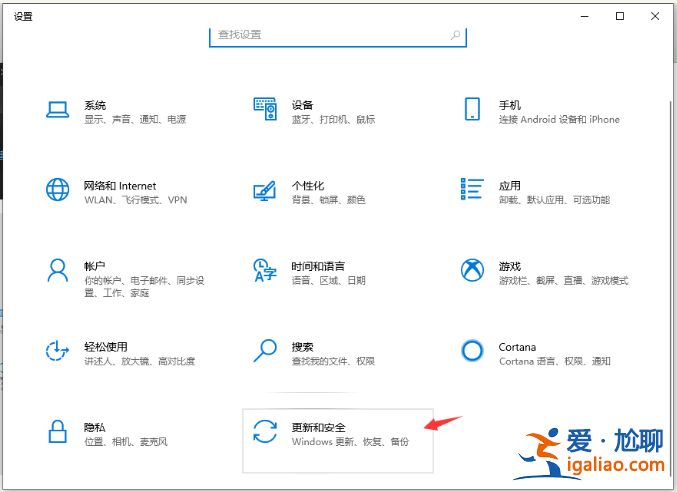The width and height of the screenshot is (677, 492).
Task: Open the 应用 (Apps) list icon
Action: (472, 190)
